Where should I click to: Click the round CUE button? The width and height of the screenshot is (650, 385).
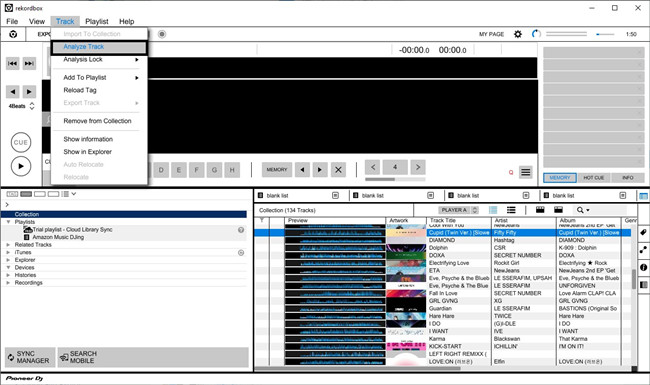coord(21,143)
